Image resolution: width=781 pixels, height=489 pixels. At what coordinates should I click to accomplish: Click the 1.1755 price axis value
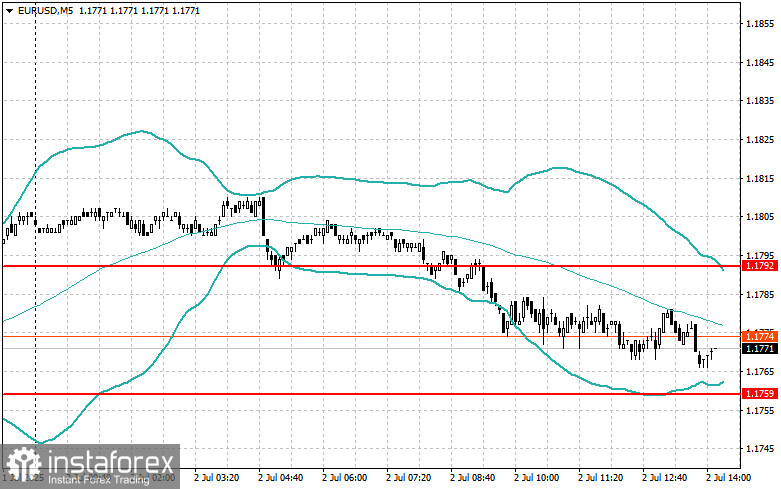click(760, 410)
